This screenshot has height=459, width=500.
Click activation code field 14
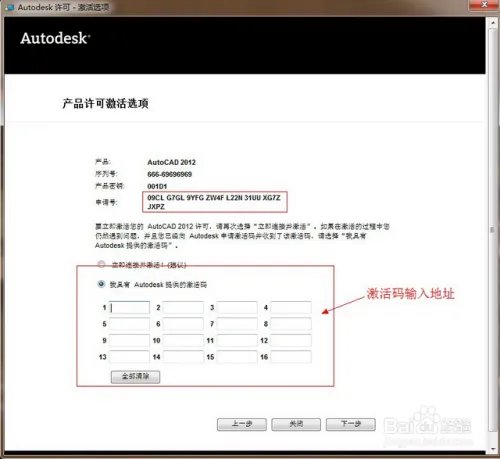[x=183, y=357]
